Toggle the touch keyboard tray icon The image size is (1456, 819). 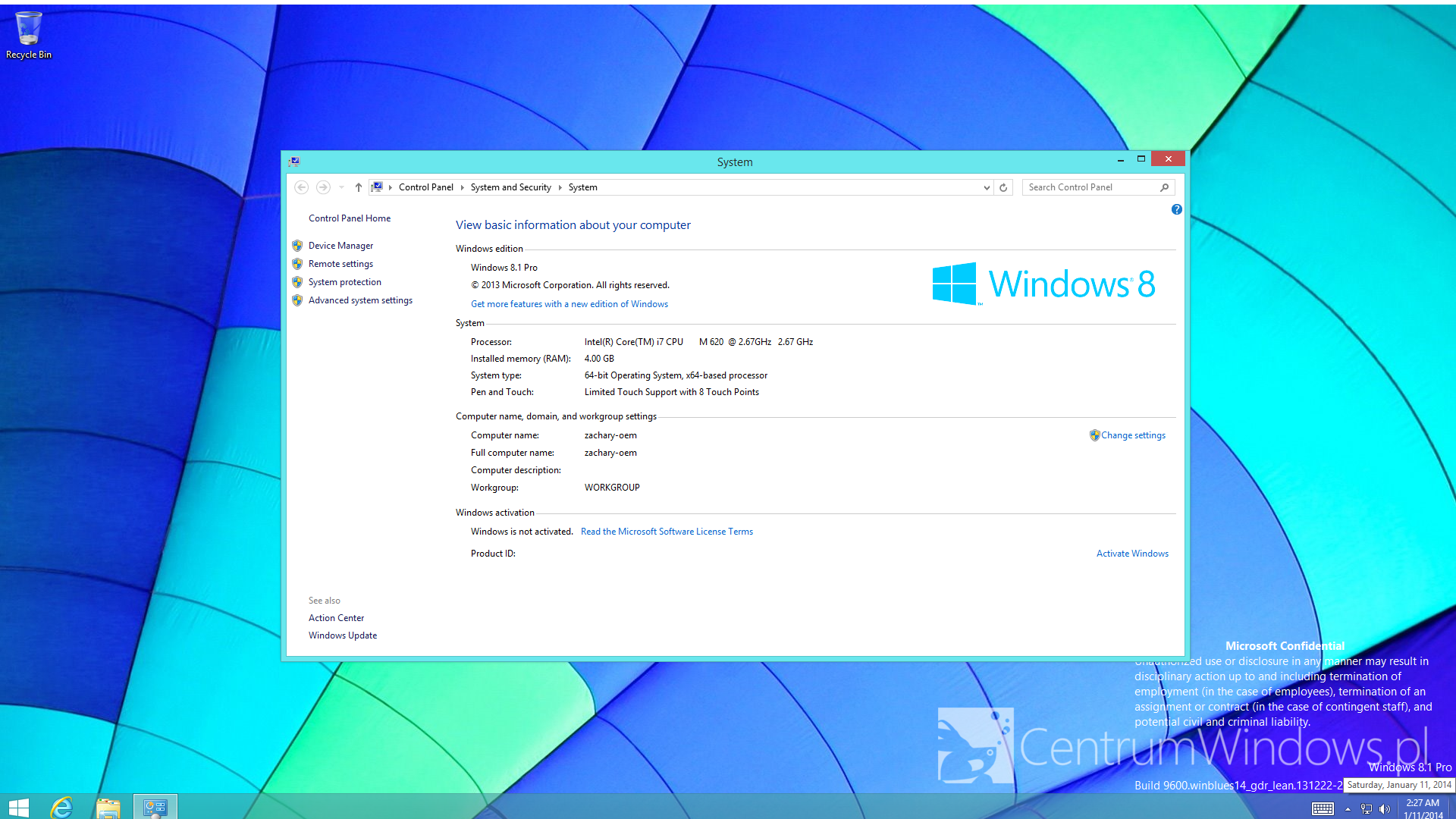pyautogui.click(x=1323, y=808)
